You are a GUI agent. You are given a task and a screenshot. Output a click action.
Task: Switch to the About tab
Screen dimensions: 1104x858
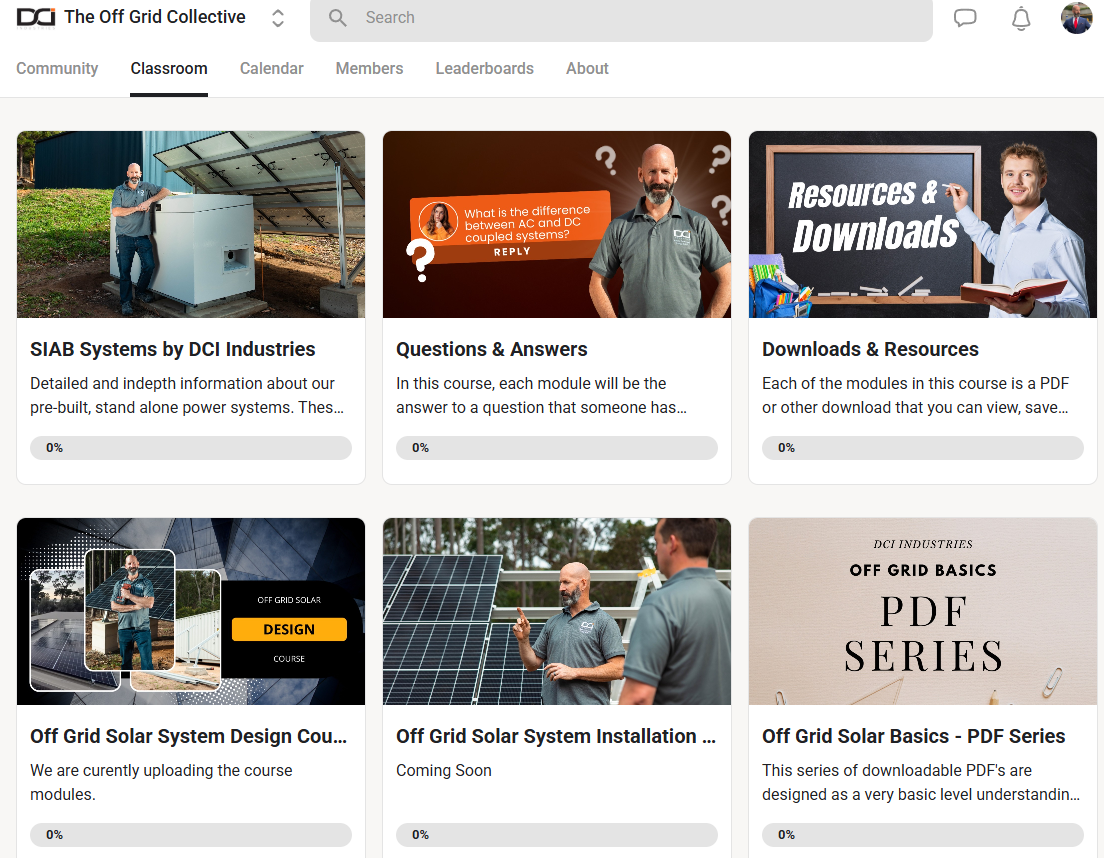(587, 68)
